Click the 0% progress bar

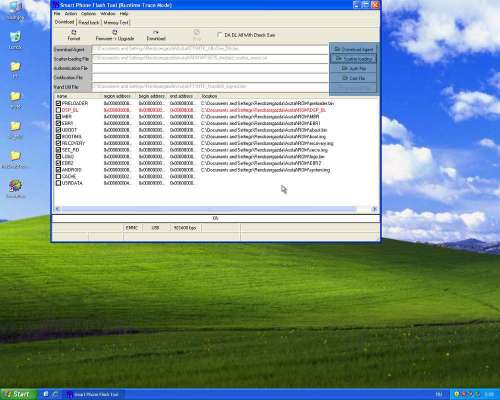coord(216,218)
